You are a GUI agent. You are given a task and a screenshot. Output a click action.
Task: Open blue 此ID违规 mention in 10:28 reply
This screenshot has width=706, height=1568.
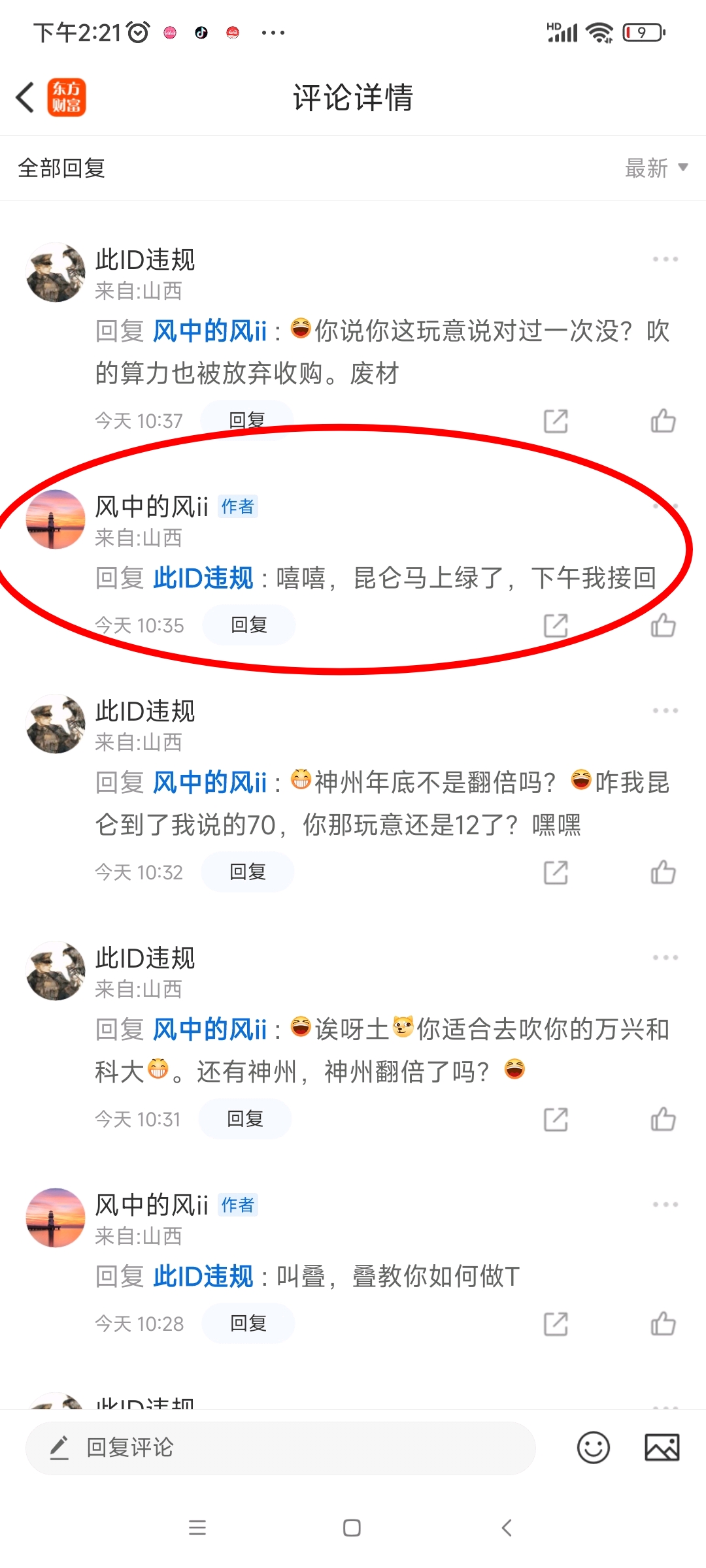point(203,1276)
